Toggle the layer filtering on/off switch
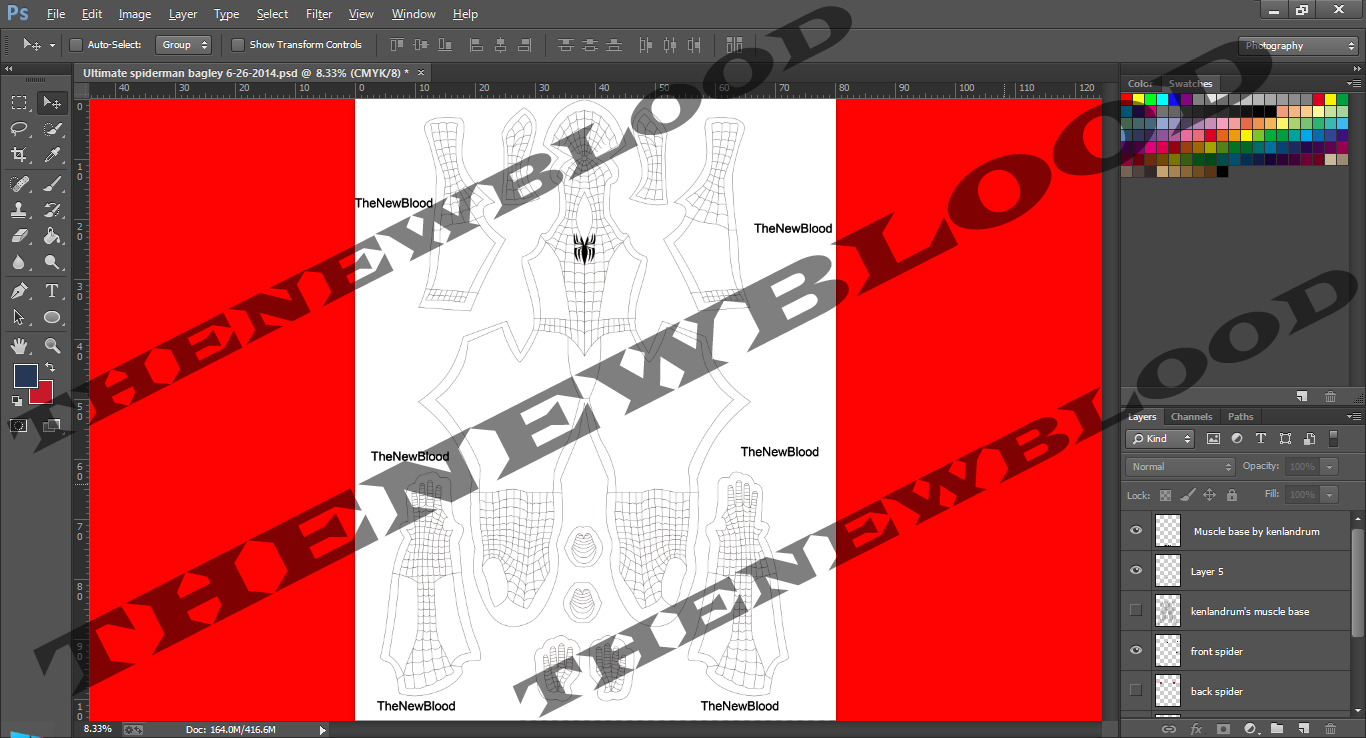 tap(1333, 439)
